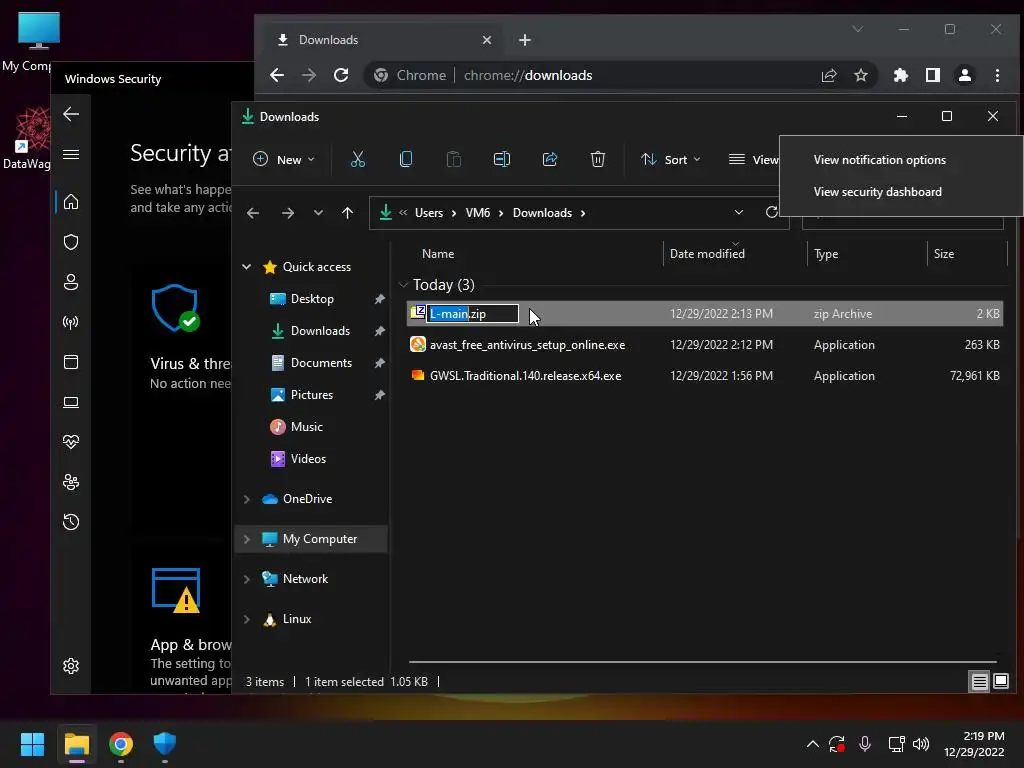This screenshot has width=1024, height=768.
Task: Select View notification options menu entry
Action: pyautogui.click(x=879, y=160)
